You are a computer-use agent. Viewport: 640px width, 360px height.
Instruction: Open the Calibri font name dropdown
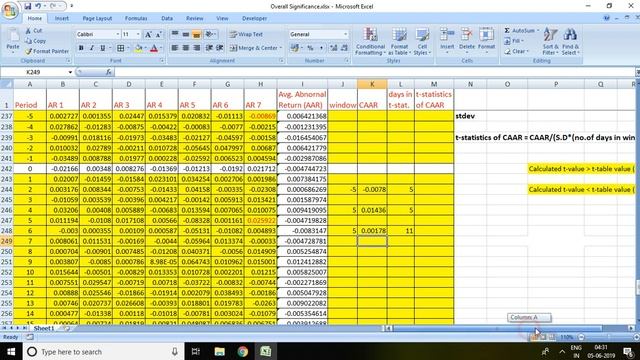pos(118,34)
